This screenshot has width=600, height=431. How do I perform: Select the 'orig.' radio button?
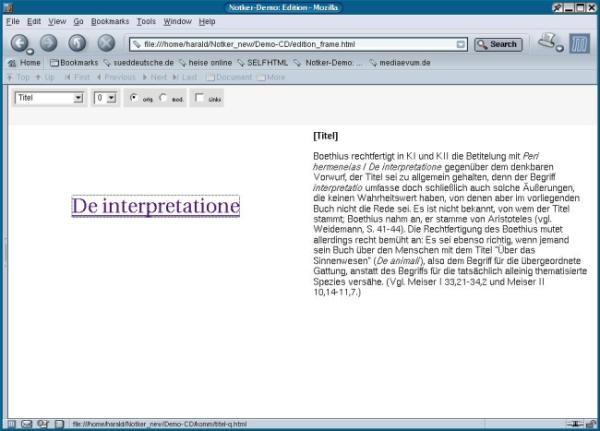pyautogui.click(x=134, y=98)
